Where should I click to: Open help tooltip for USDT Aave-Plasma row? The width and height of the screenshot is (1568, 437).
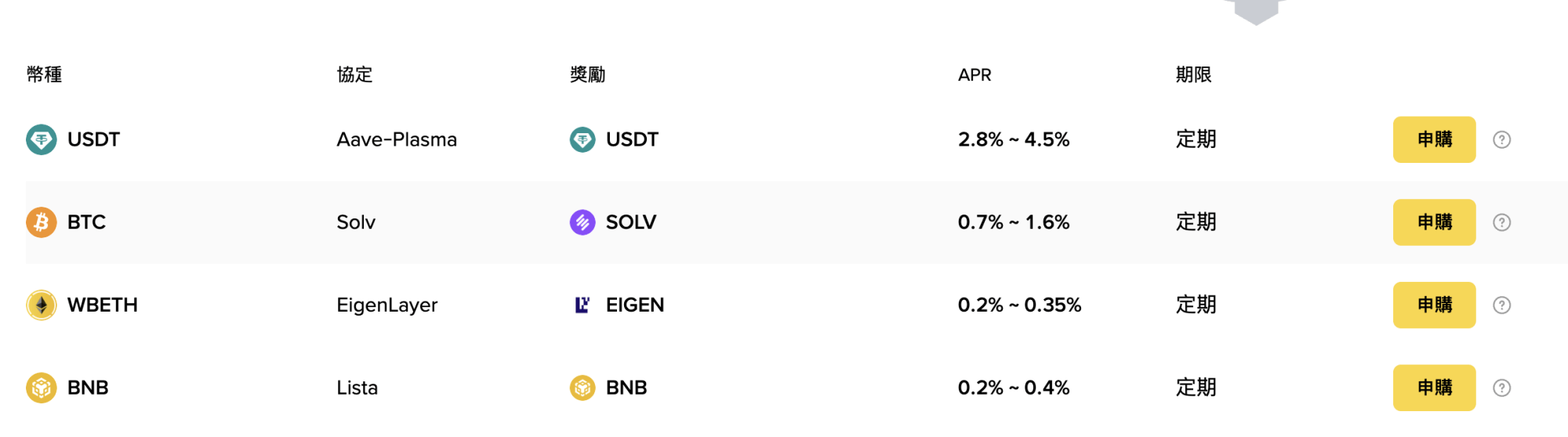coord(1501,140)
